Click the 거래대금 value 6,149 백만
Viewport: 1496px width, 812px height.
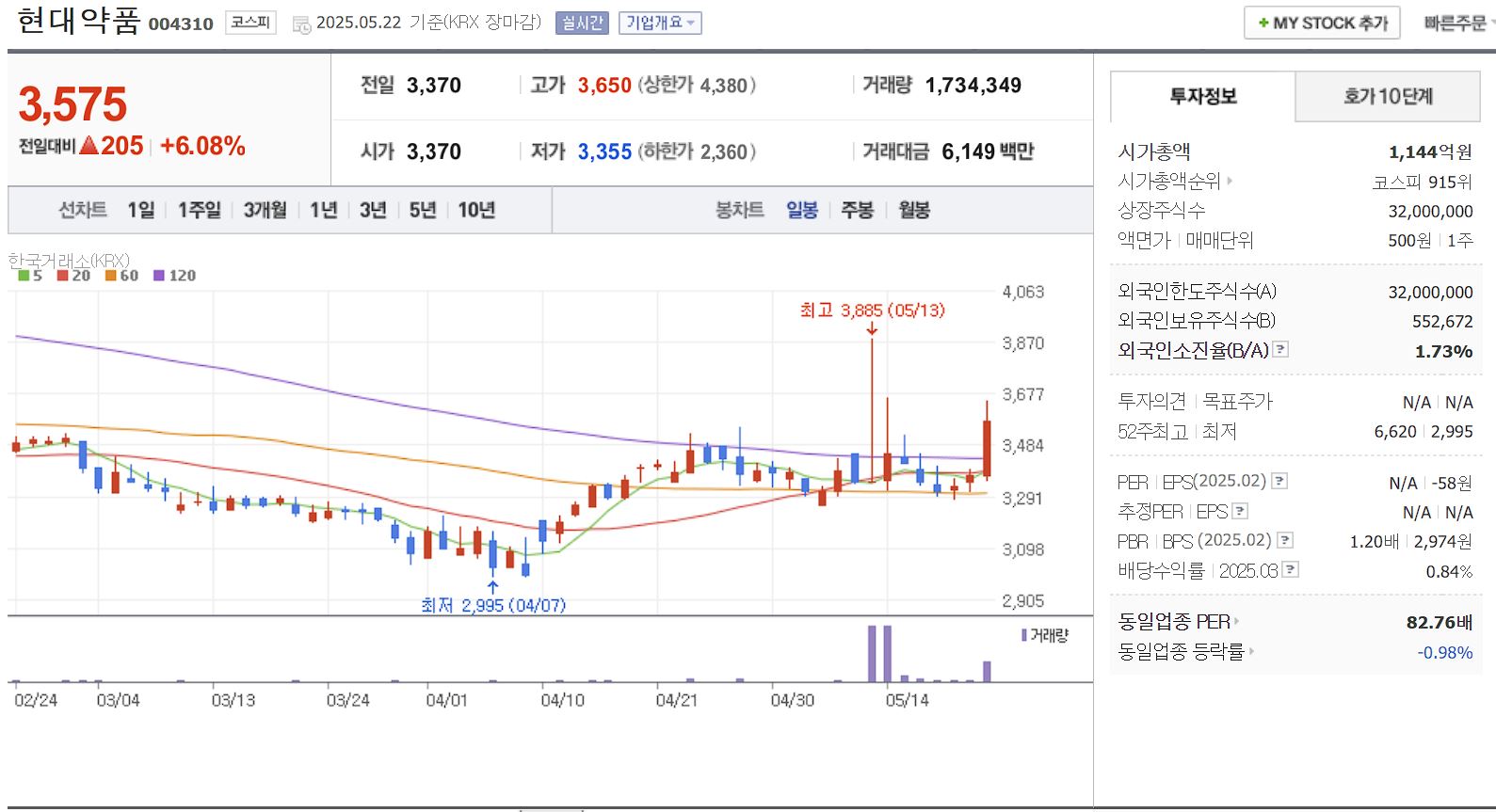point(988,151)
